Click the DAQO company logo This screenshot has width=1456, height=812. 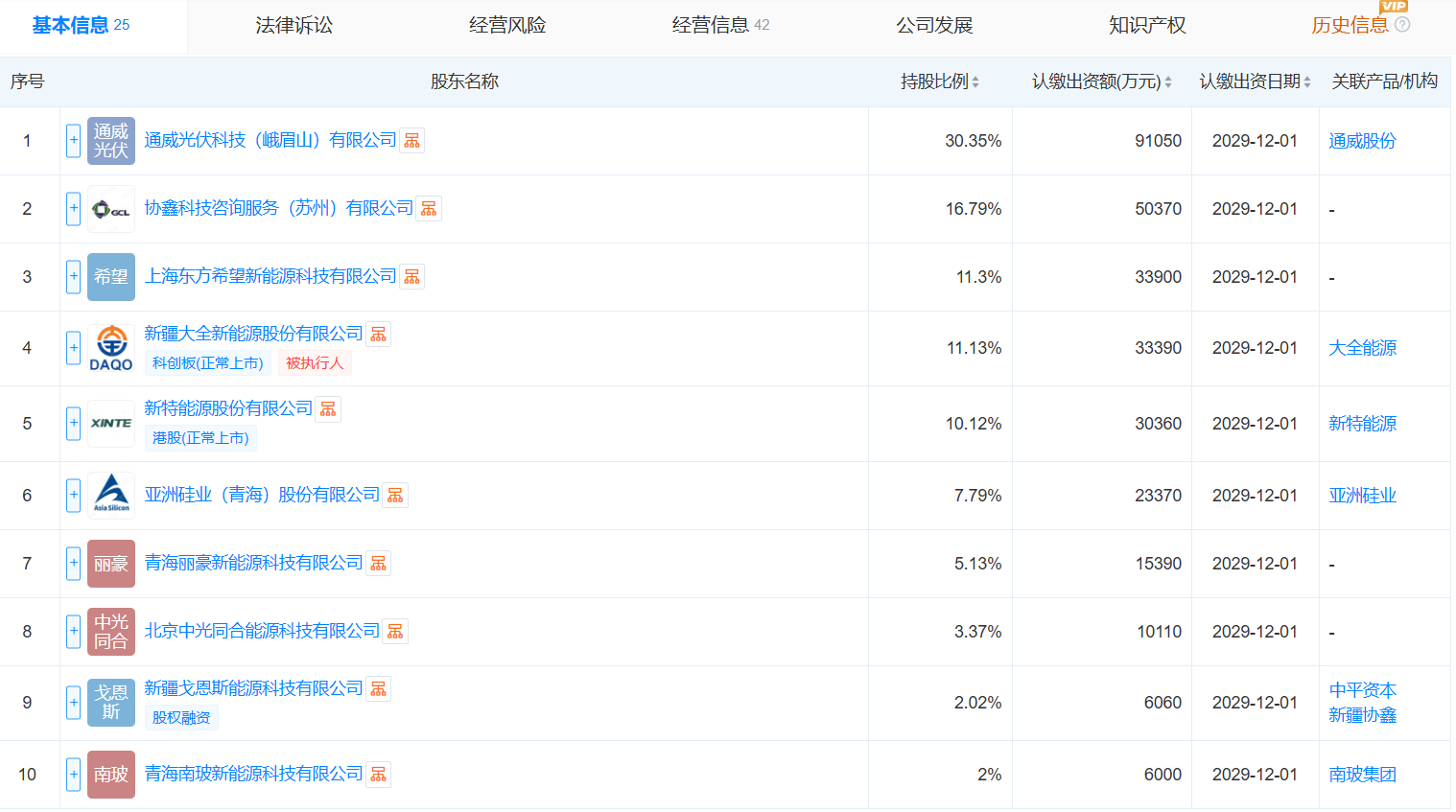click(x=111, y=348)
